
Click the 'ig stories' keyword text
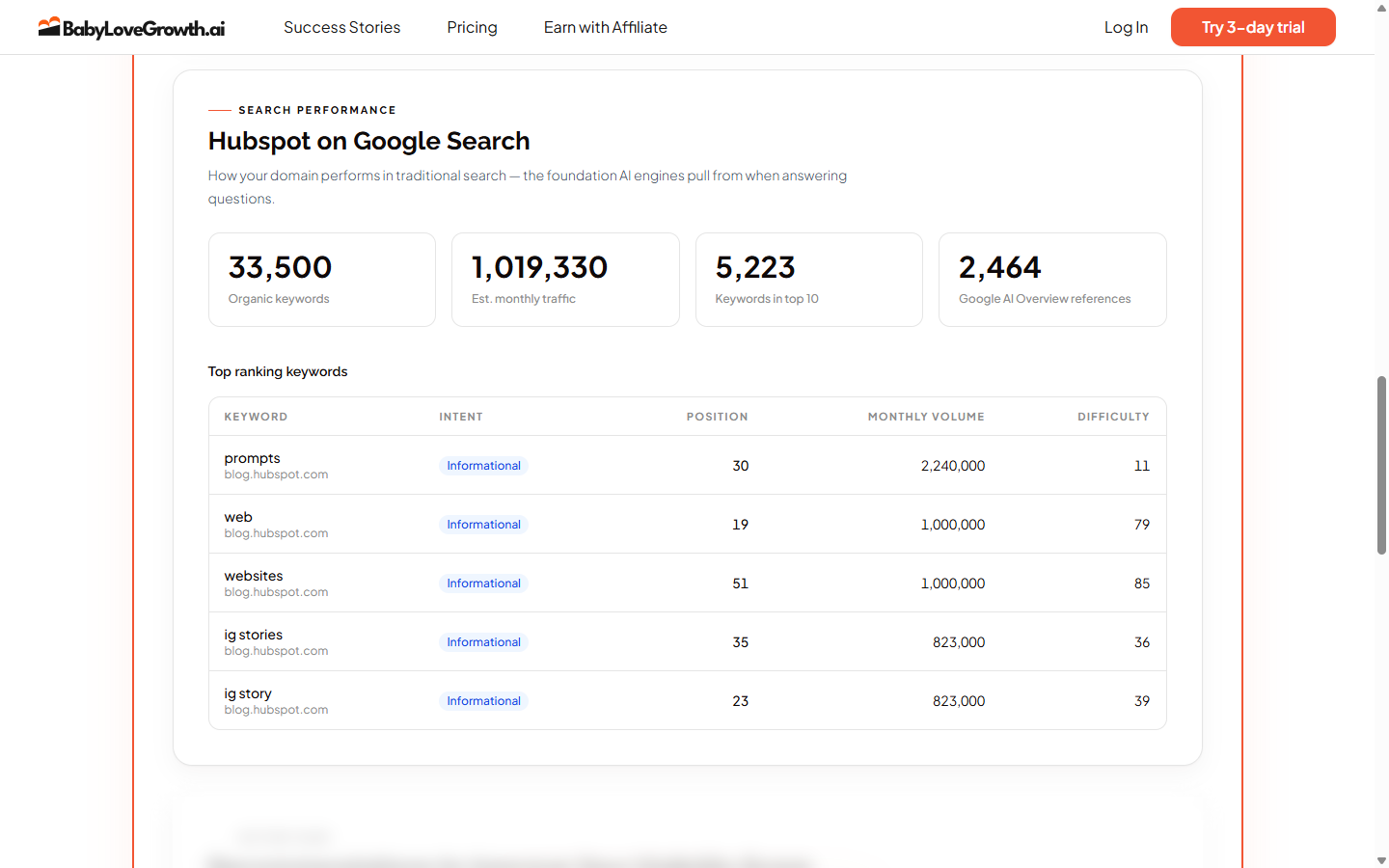[253, 635]
